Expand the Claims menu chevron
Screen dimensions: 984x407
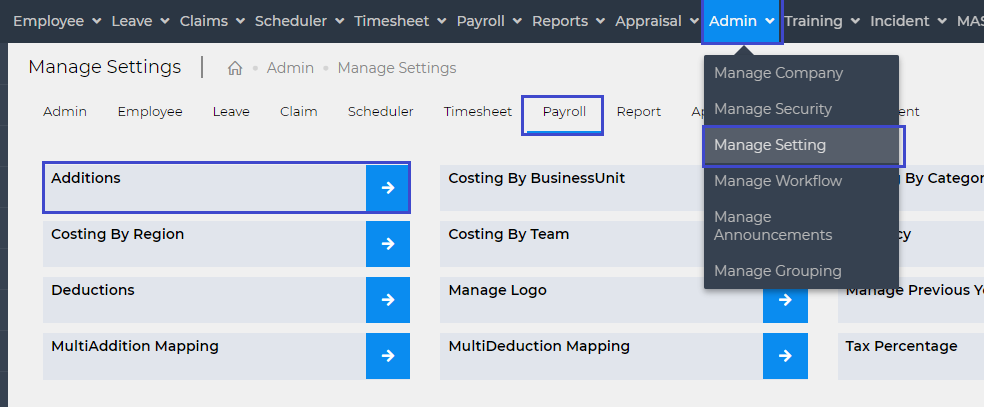(240, 21)
